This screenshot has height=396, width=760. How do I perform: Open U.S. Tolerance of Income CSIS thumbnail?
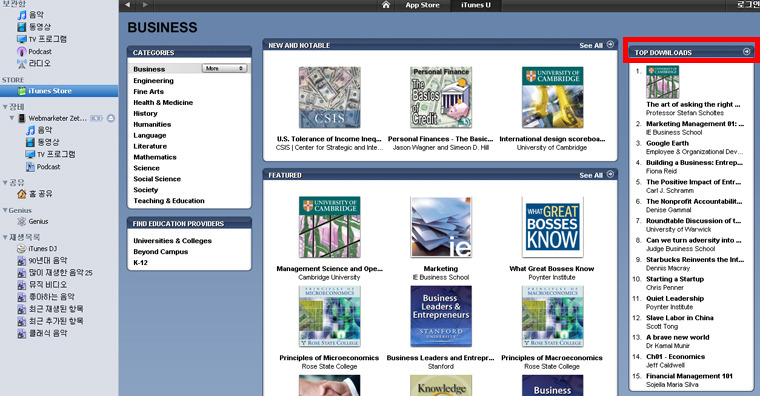click(329, 97)
